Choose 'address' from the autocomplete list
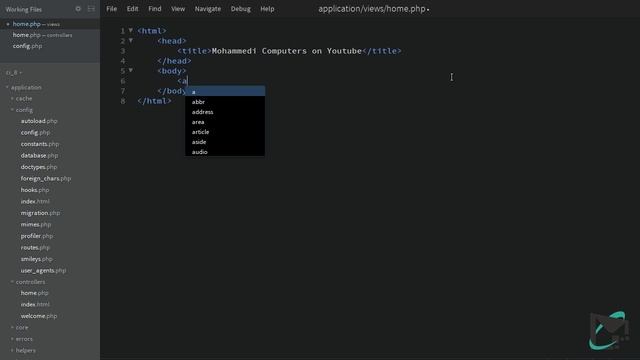Image resolution: width=640 pixels, height=360 pixels. [225, 112]
